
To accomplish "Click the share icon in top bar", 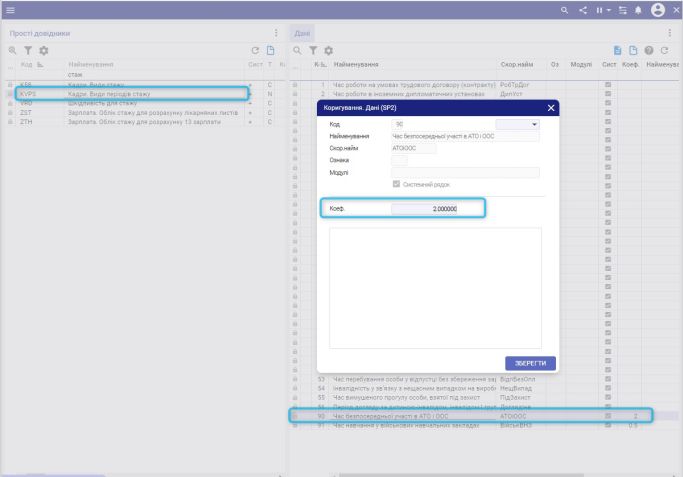I will (x=583, y=10).
